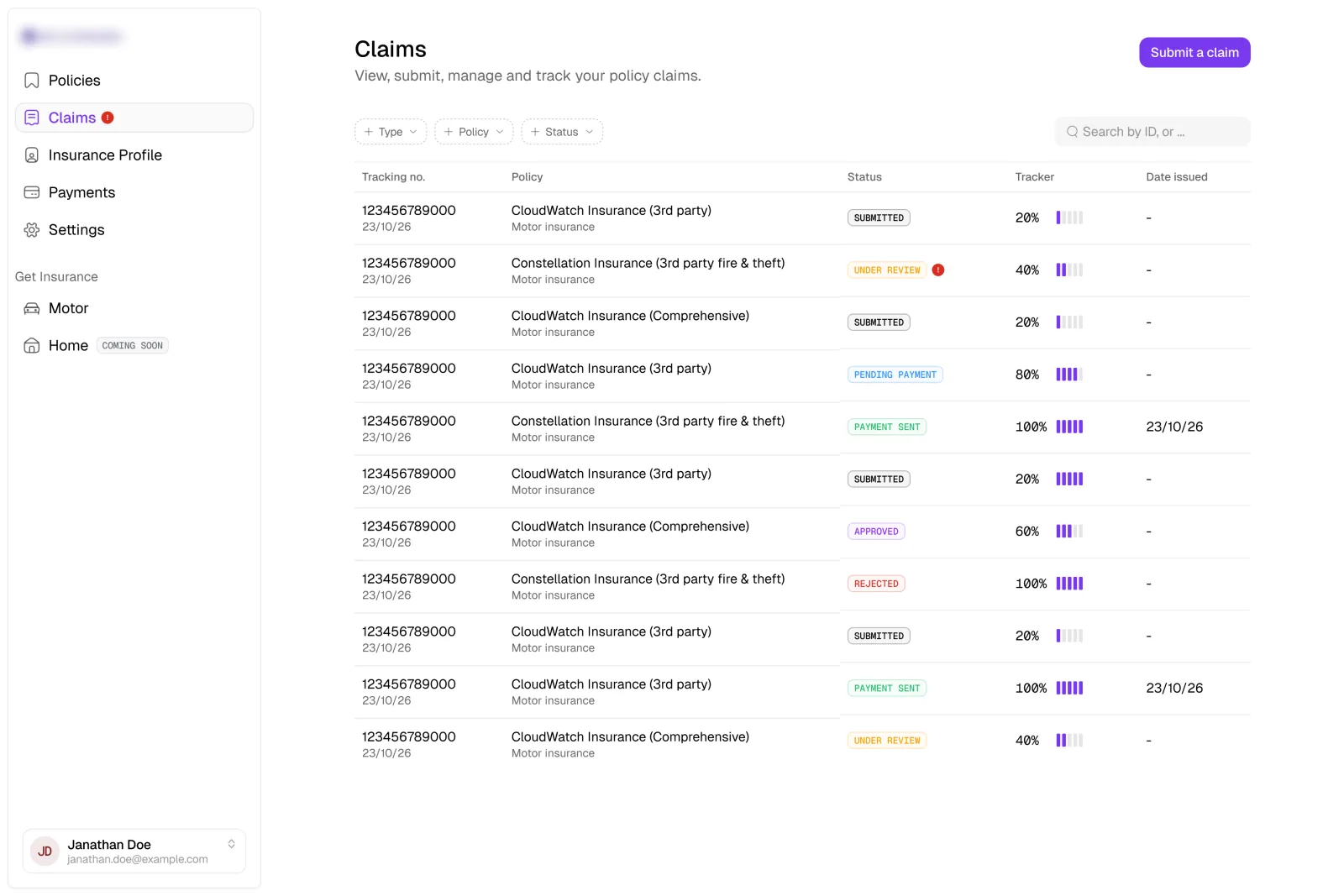Click the APPROVED status badge
Viewport: 1344px width, 896px height.
point(876,532)
